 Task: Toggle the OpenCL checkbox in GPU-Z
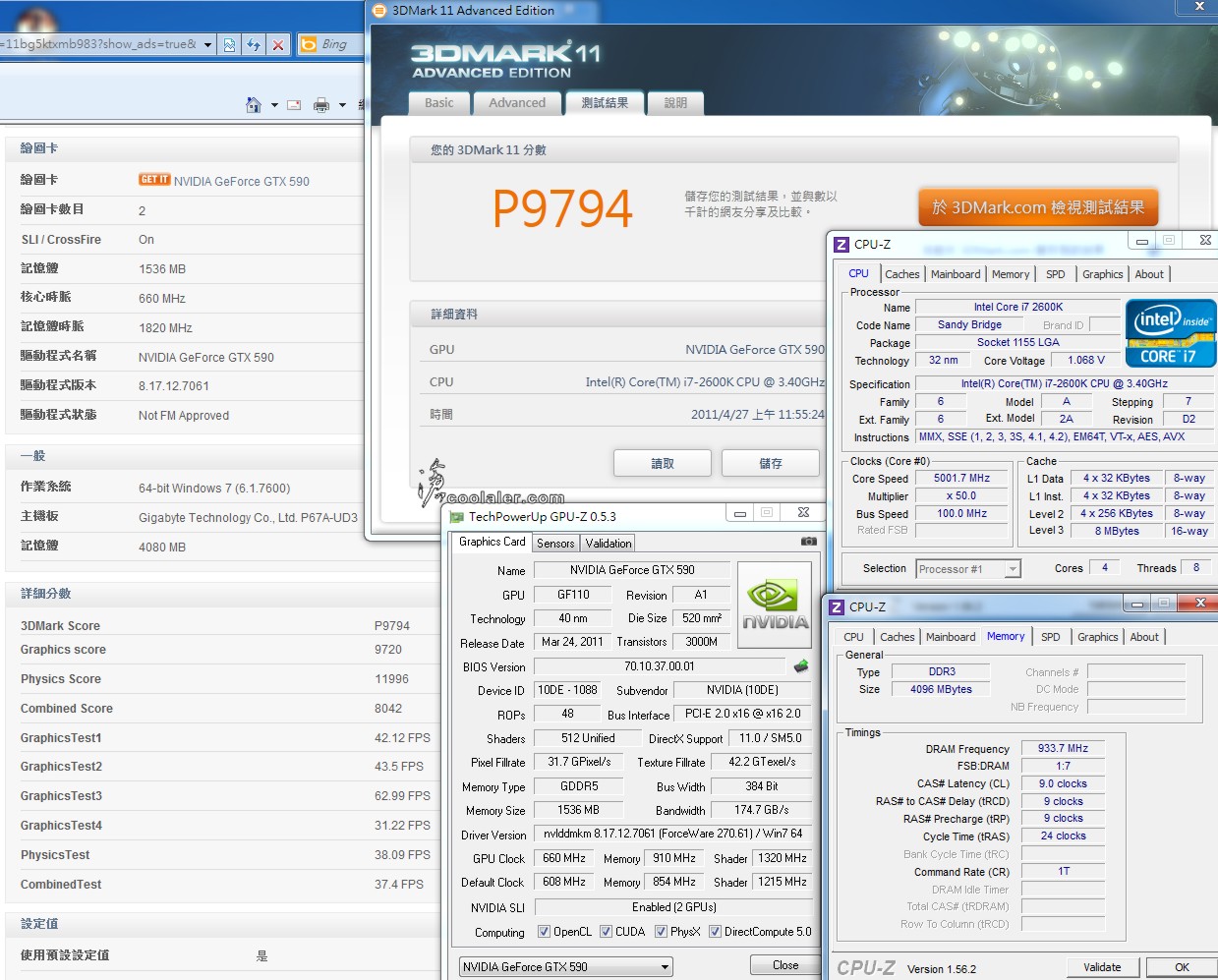[544, 932]
